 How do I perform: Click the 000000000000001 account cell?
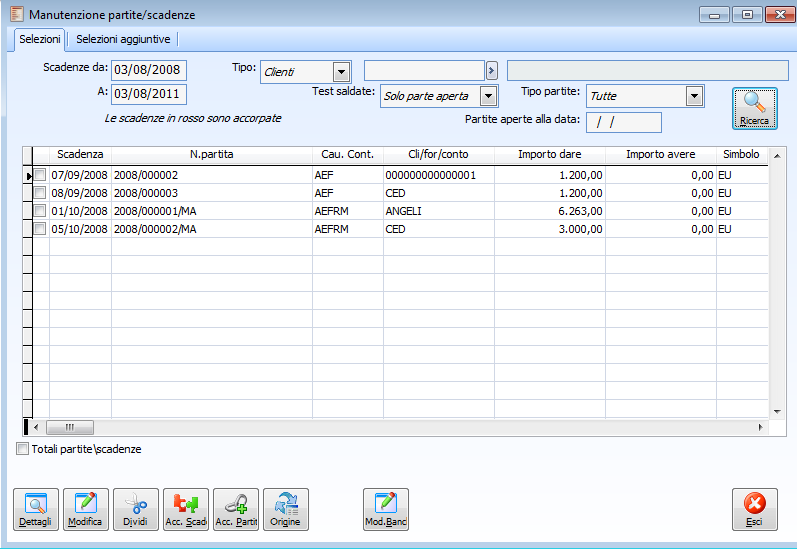pos(439,175)
